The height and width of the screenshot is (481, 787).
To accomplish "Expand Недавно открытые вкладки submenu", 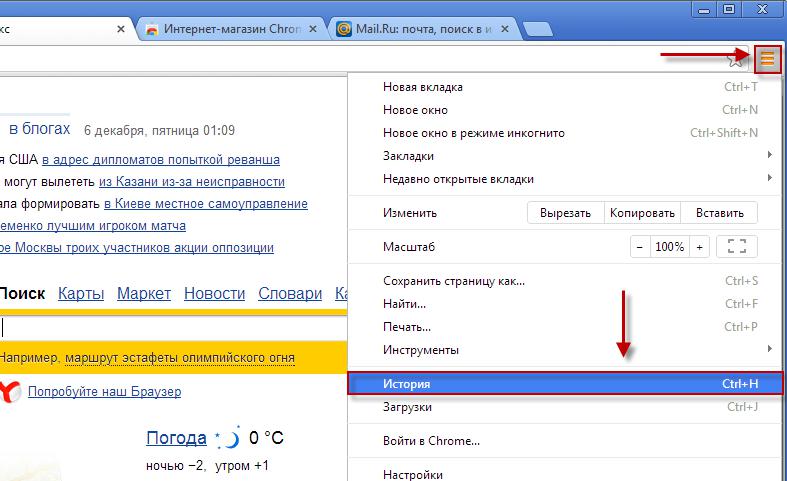I will [565, 179].
